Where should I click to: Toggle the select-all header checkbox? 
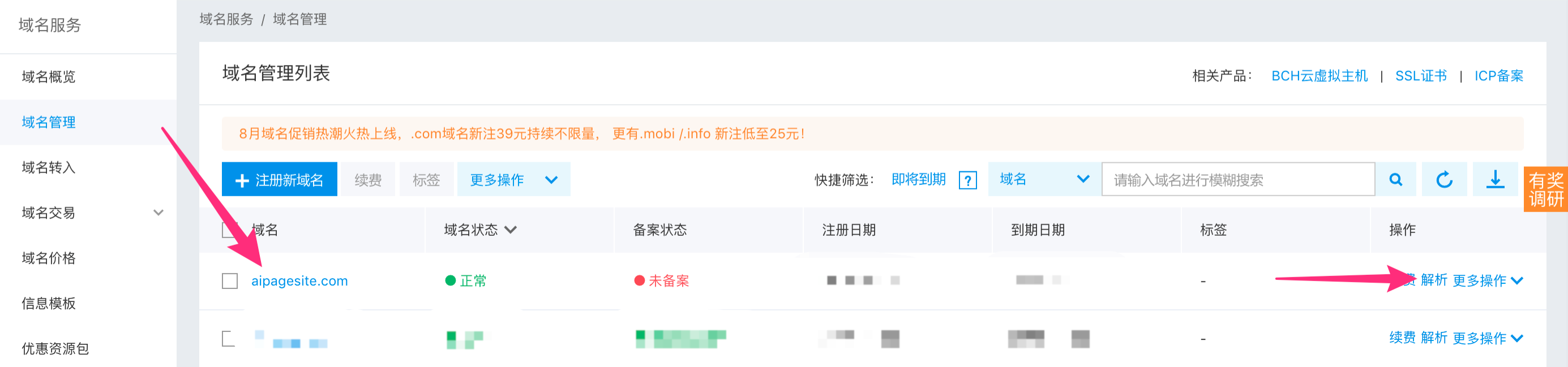[x=229, y=230]
